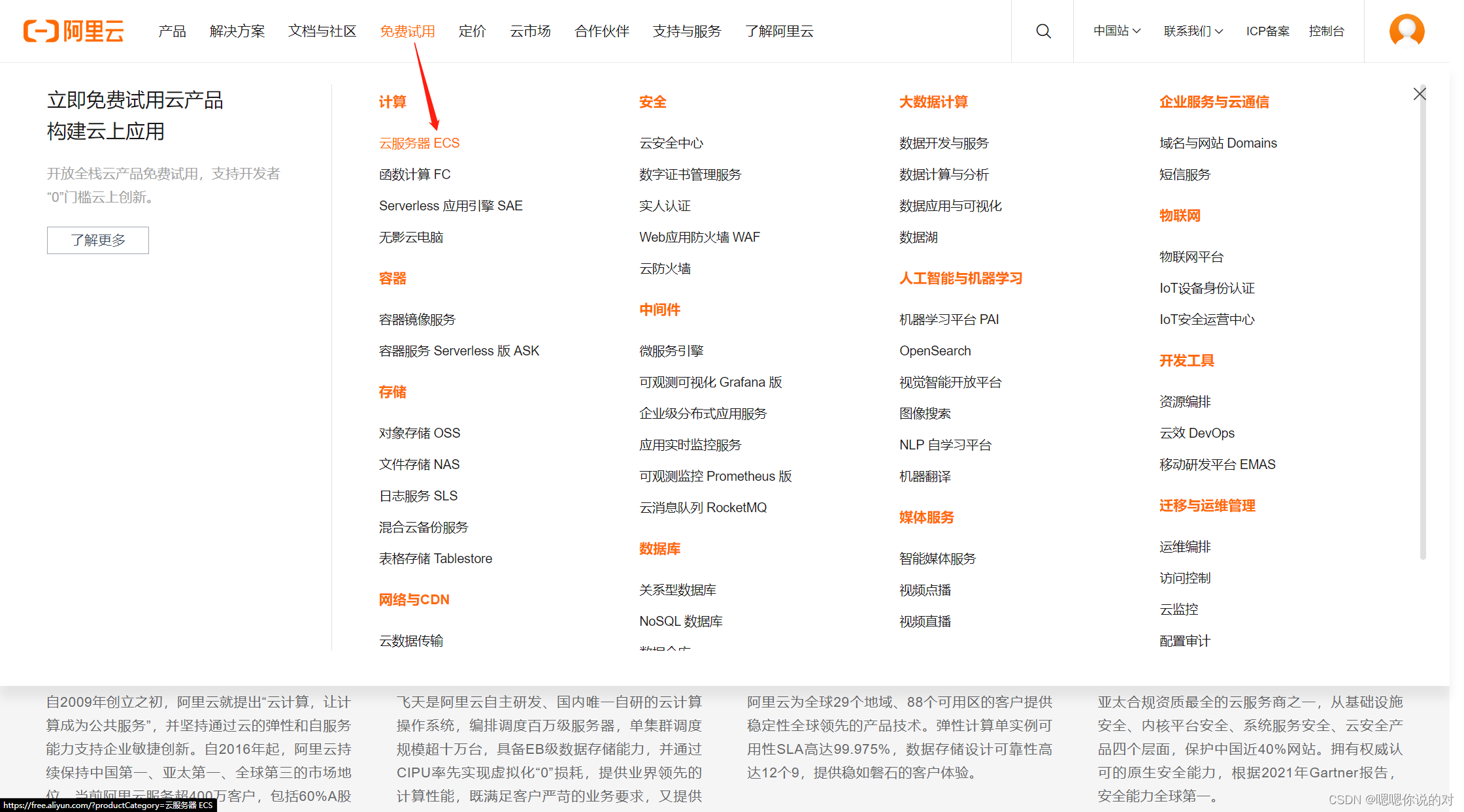Click the user avatar icon
The image size is (1464, 812).
point(1406,31)
